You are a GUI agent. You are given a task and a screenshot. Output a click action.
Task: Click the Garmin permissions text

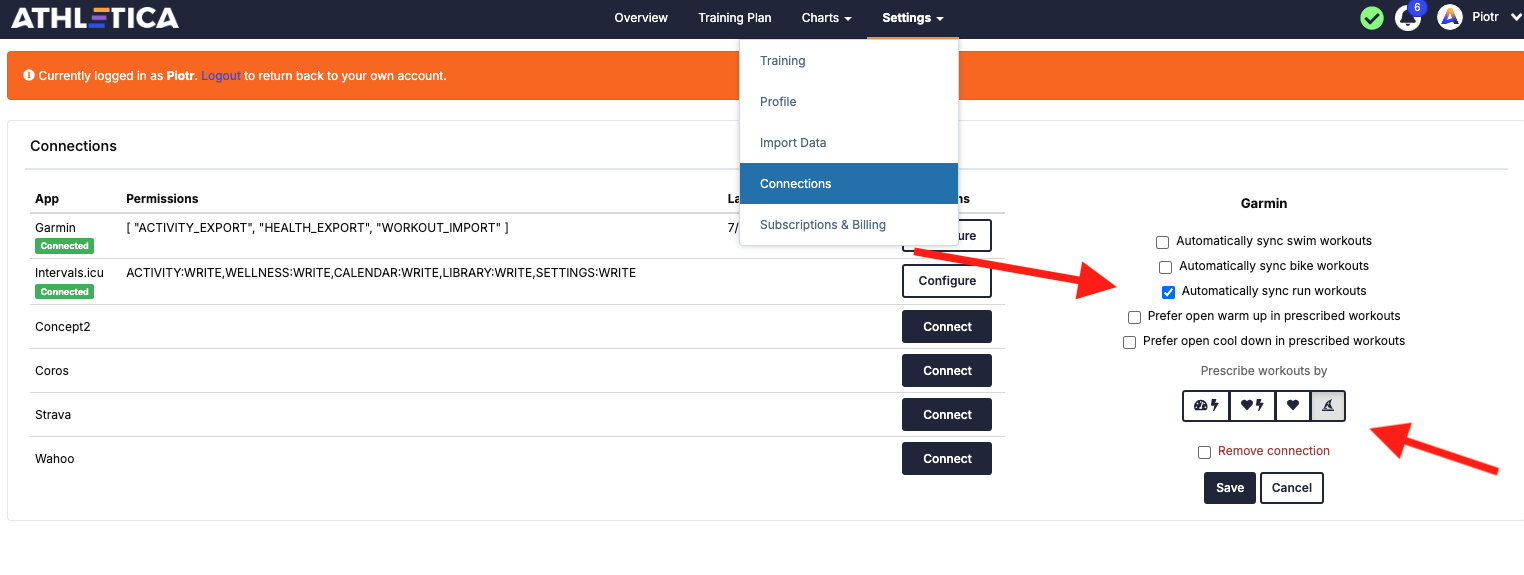[x=318, y=228]
